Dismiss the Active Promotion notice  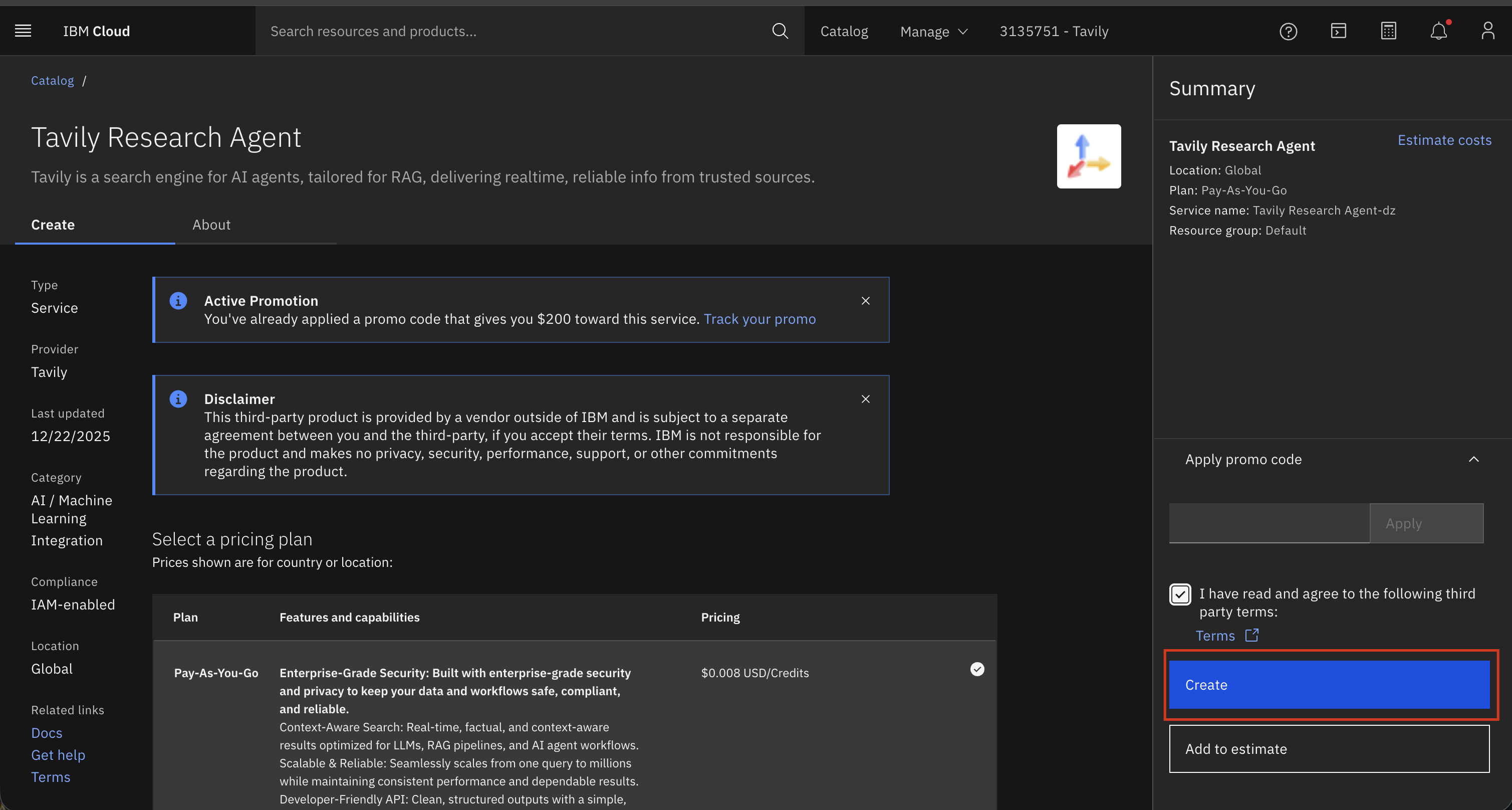point(865,301)
